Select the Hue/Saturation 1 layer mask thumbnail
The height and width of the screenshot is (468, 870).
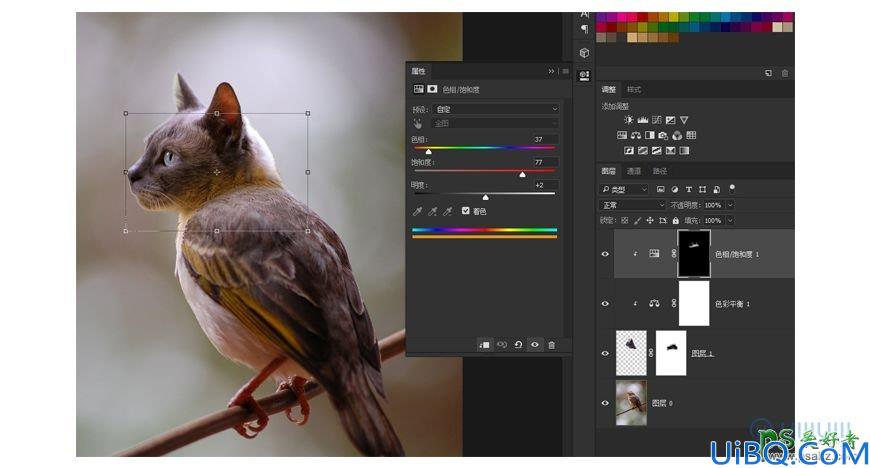(694, 254)
